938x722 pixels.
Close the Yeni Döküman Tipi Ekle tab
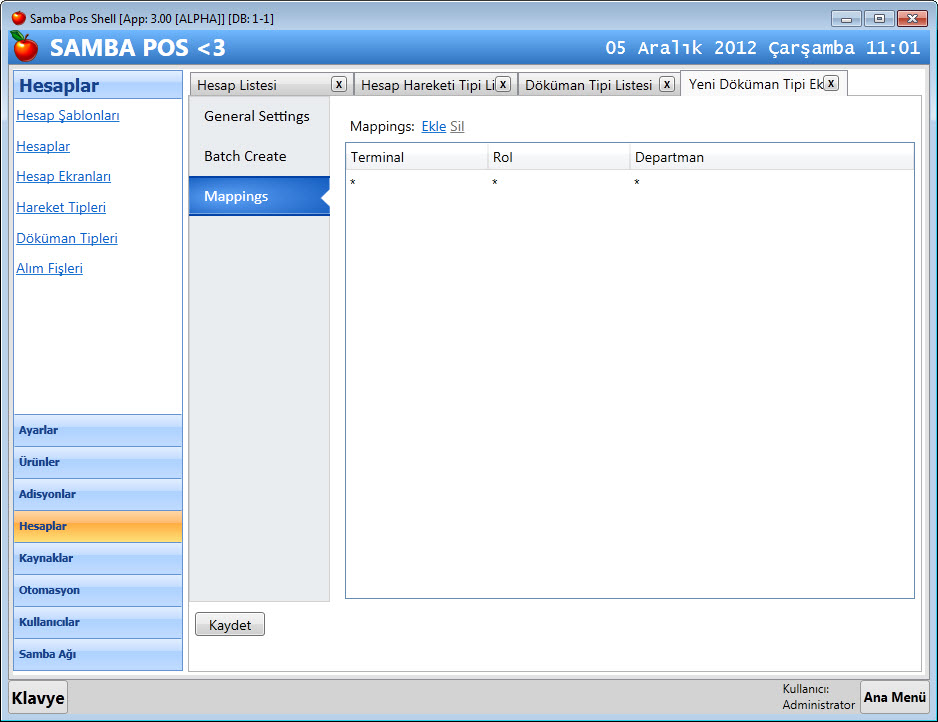(x=830, y=83)
